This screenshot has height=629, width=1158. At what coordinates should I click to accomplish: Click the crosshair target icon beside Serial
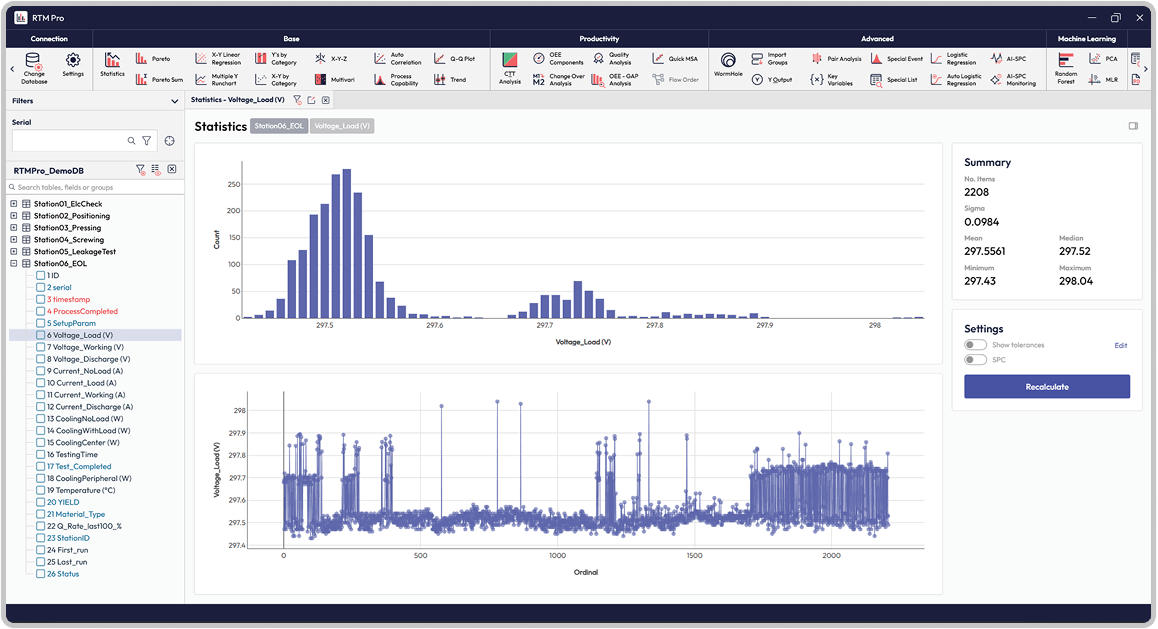[169, 141]
